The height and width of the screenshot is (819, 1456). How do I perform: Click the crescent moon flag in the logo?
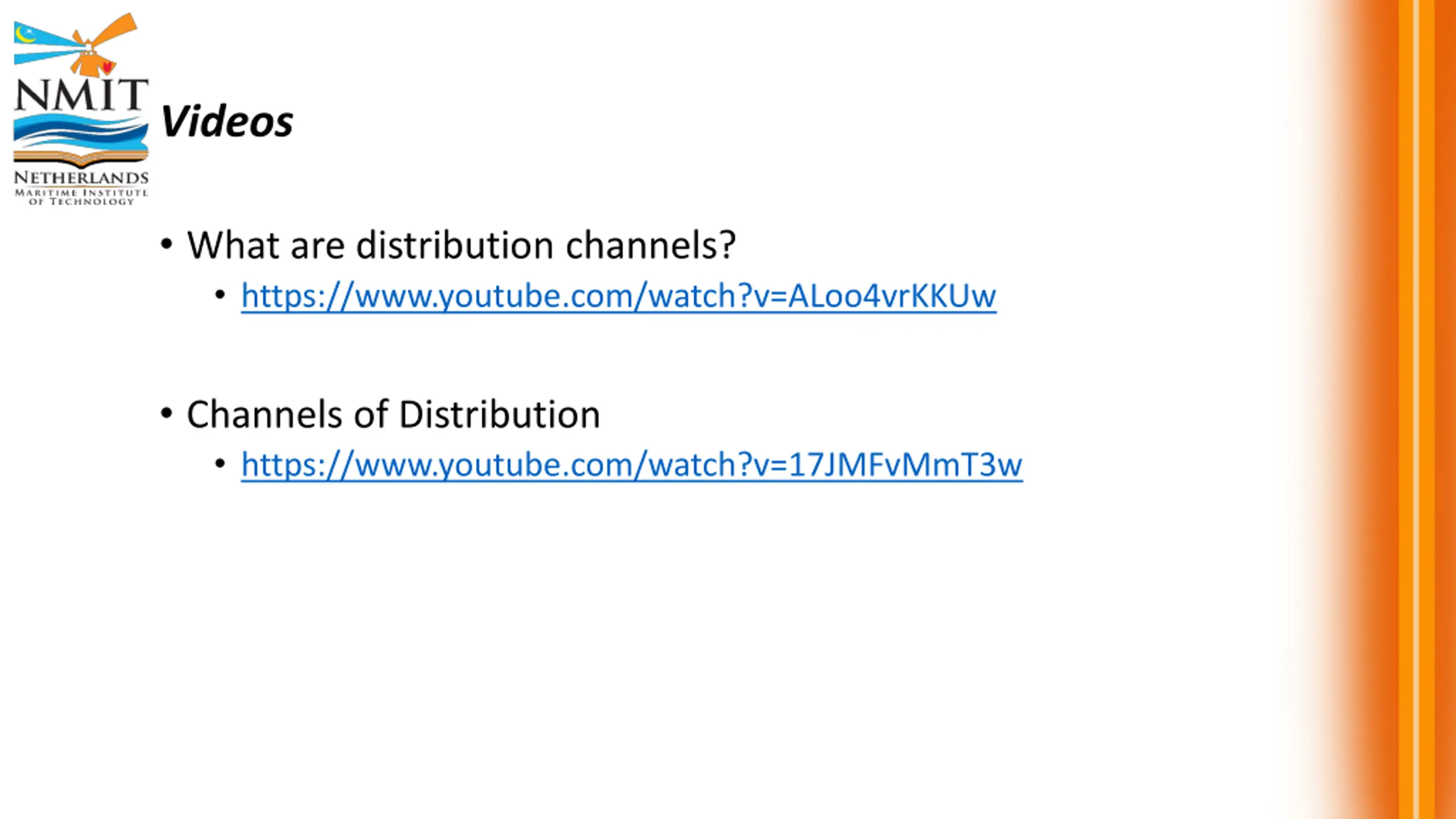(x=26, y=34)
